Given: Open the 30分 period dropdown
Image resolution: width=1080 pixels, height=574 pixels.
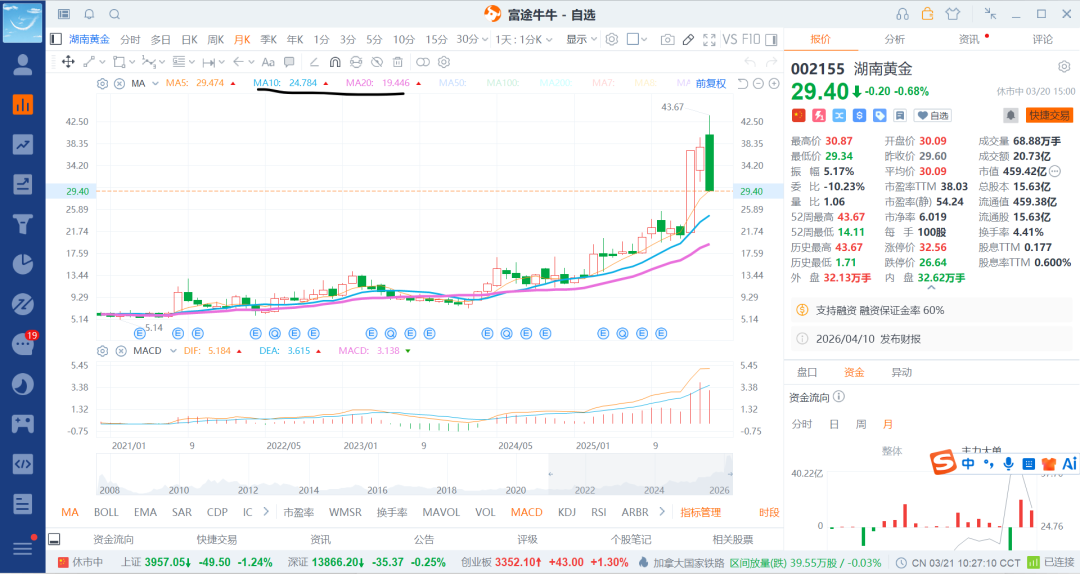Looking at the screenshot, I should [x=472, y=39].
